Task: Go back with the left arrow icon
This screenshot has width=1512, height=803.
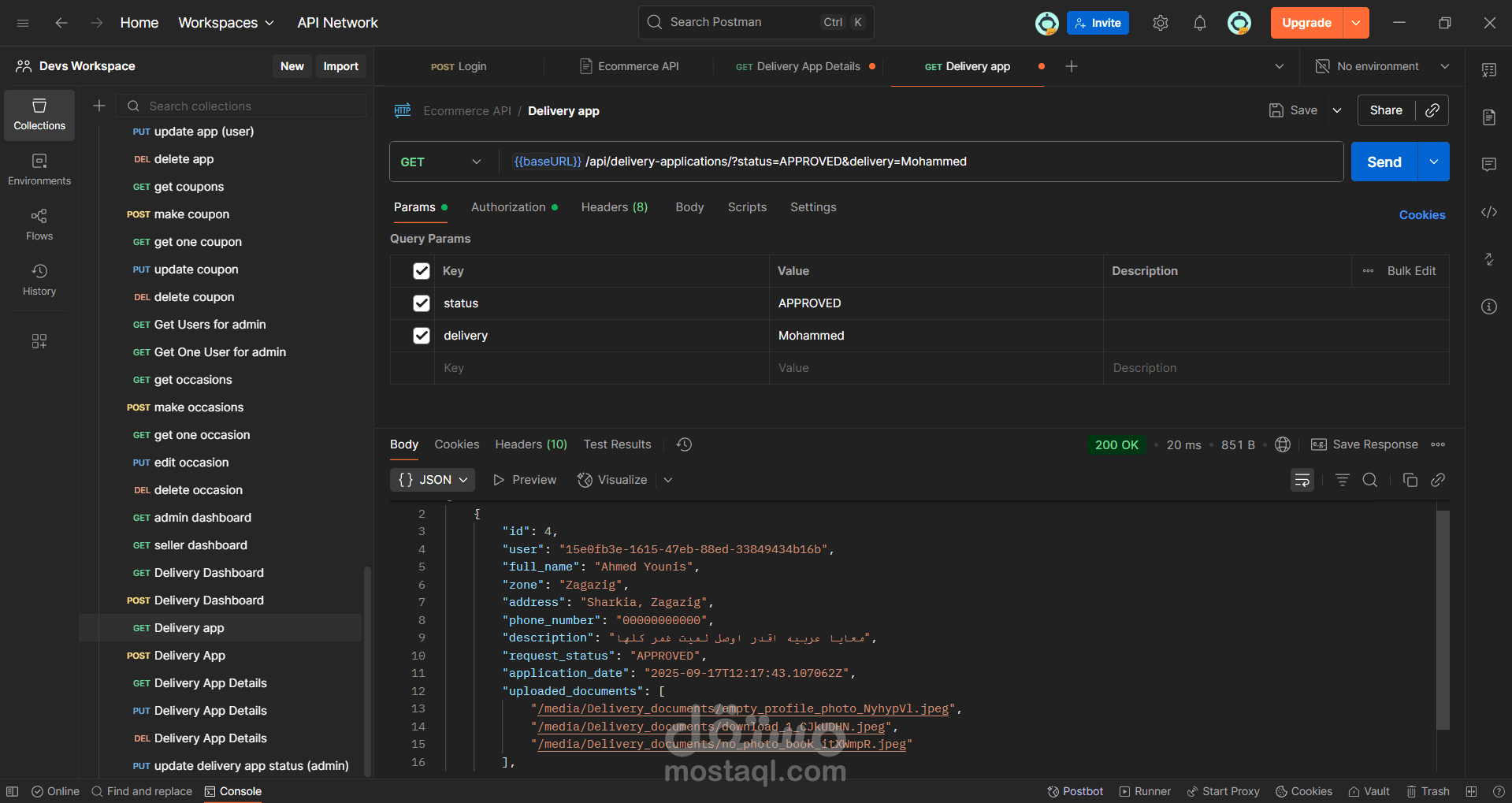Action: pos(61,23)
